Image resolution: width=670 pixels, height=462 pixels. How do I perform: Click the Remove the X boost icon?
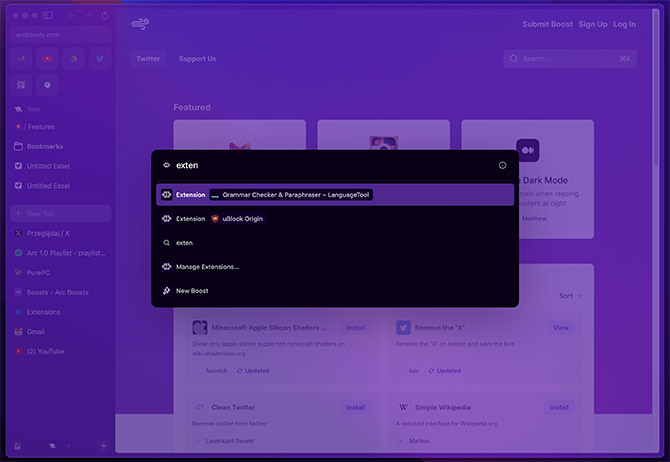click(x=403, y=328)
